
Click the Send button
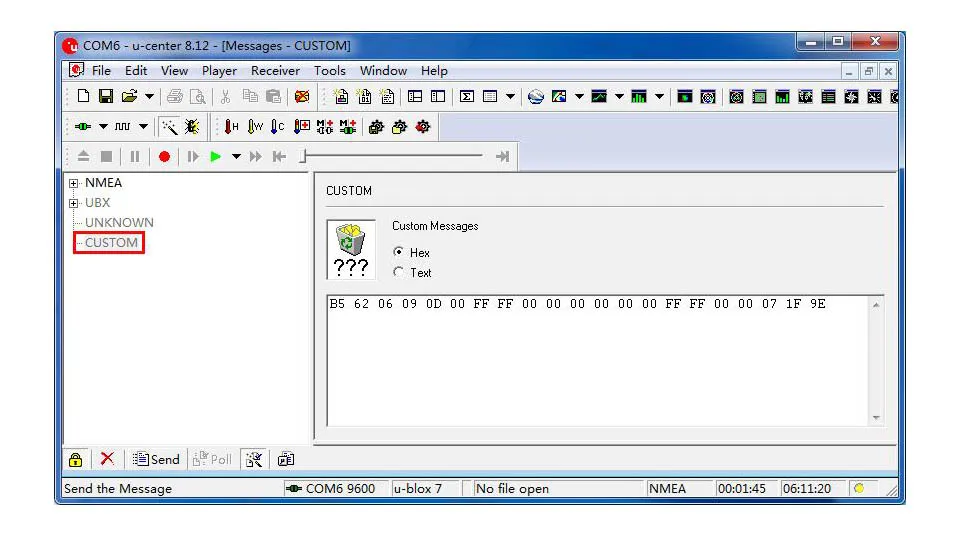point(156,459)
